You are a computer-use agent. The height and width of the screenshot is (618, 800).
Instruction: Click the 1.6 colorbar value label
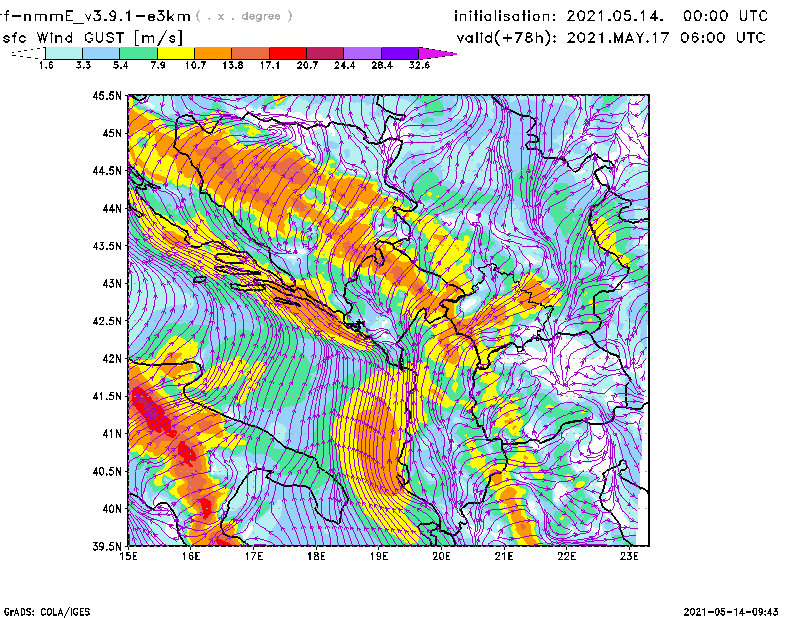click(x=46, y=65)
